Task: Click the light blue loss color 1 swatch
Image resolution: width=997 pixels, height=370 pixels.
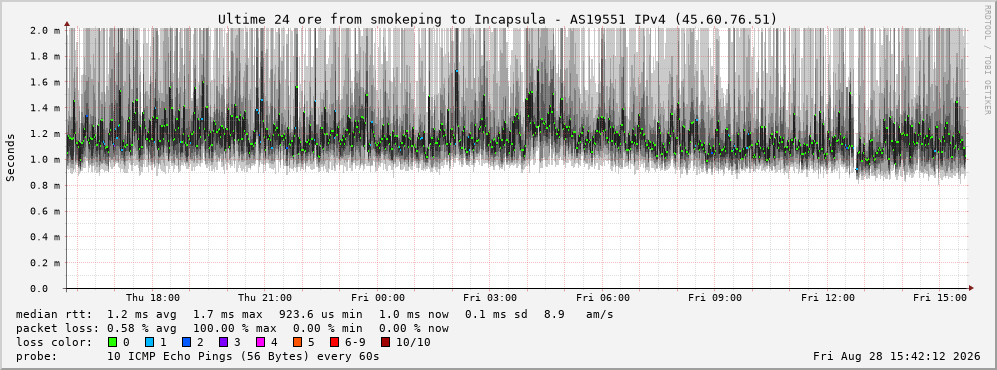Action: (150, 342)
